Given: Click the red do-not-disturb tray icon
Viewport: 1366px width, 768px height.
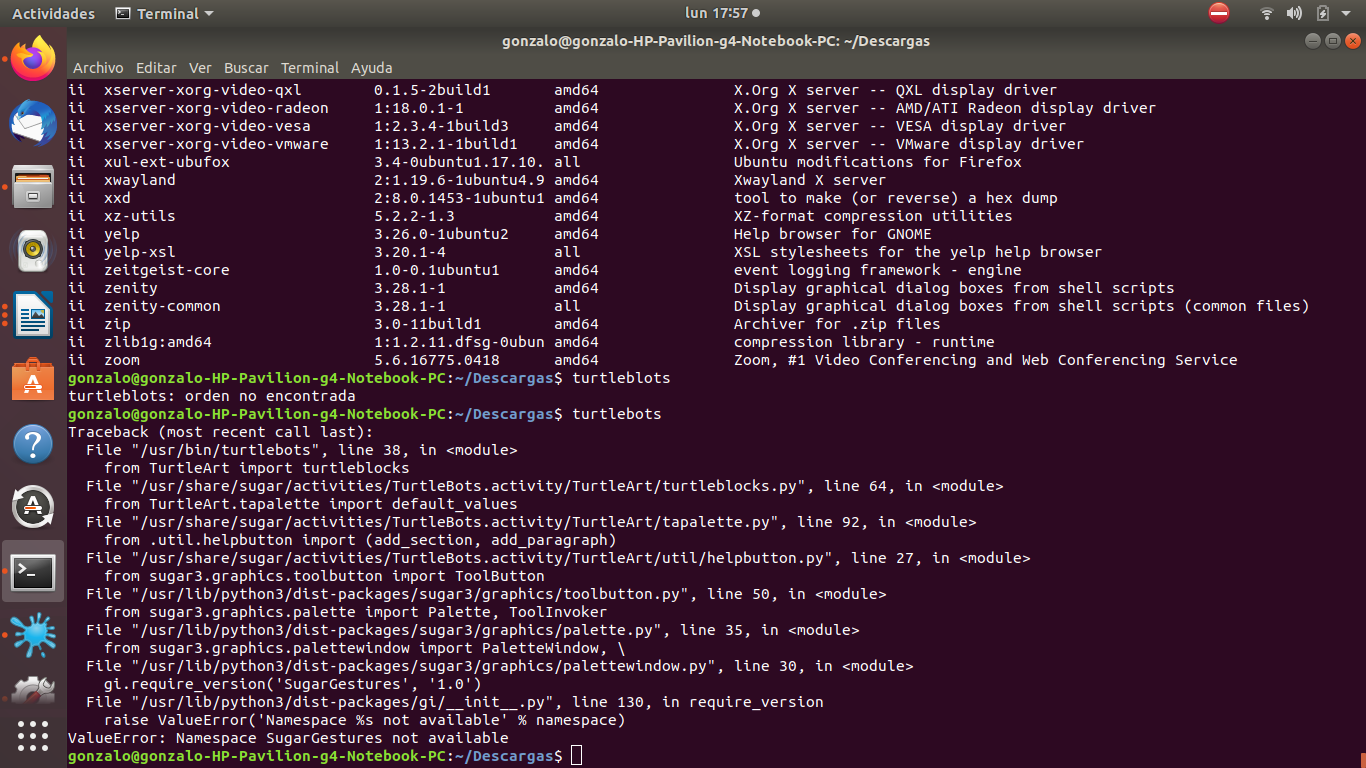Looking at the screenshot, I should point(1219,13).
